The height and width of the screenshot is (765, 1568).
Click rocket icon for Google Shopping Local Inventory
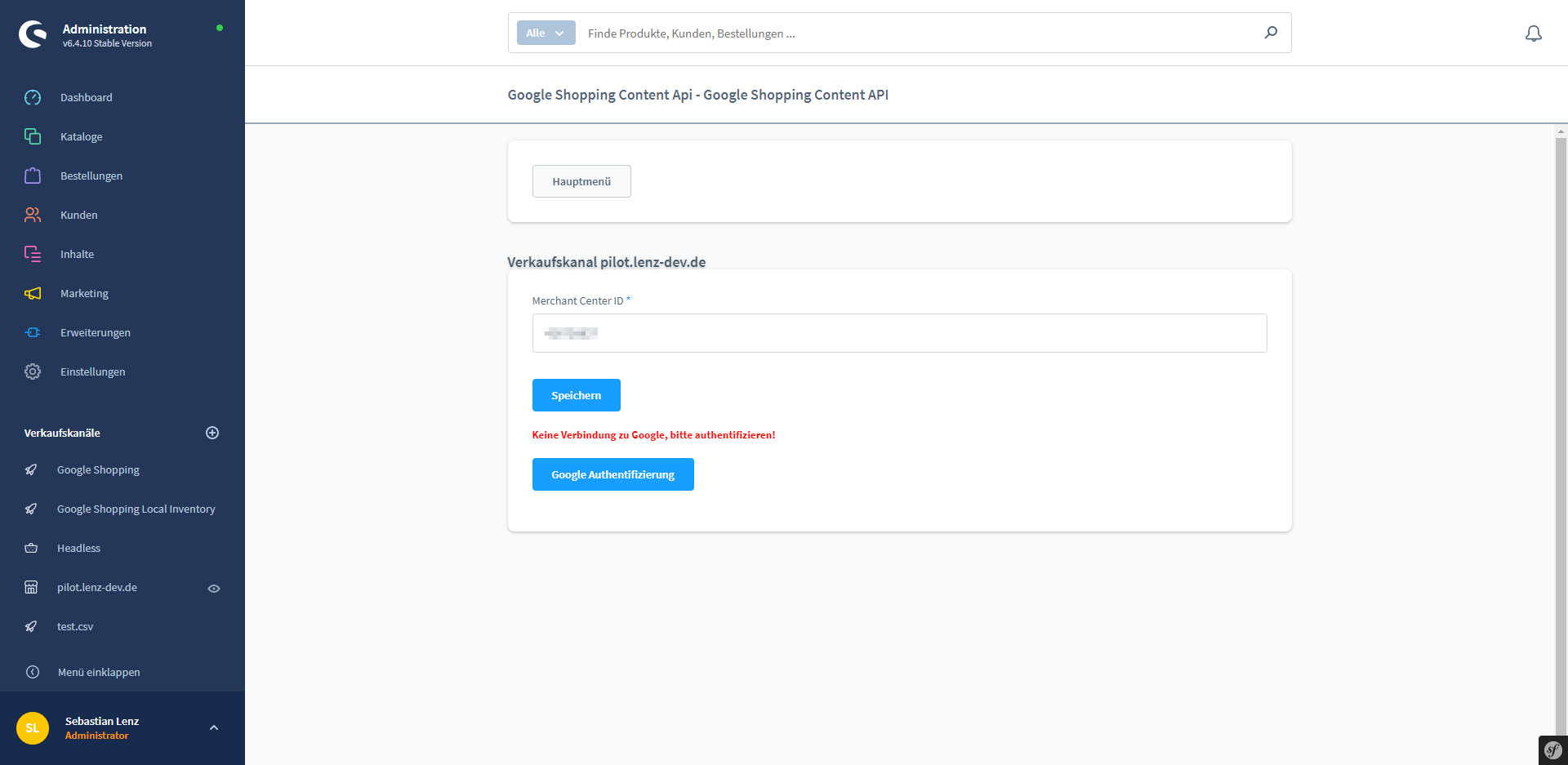click(31, 509)
